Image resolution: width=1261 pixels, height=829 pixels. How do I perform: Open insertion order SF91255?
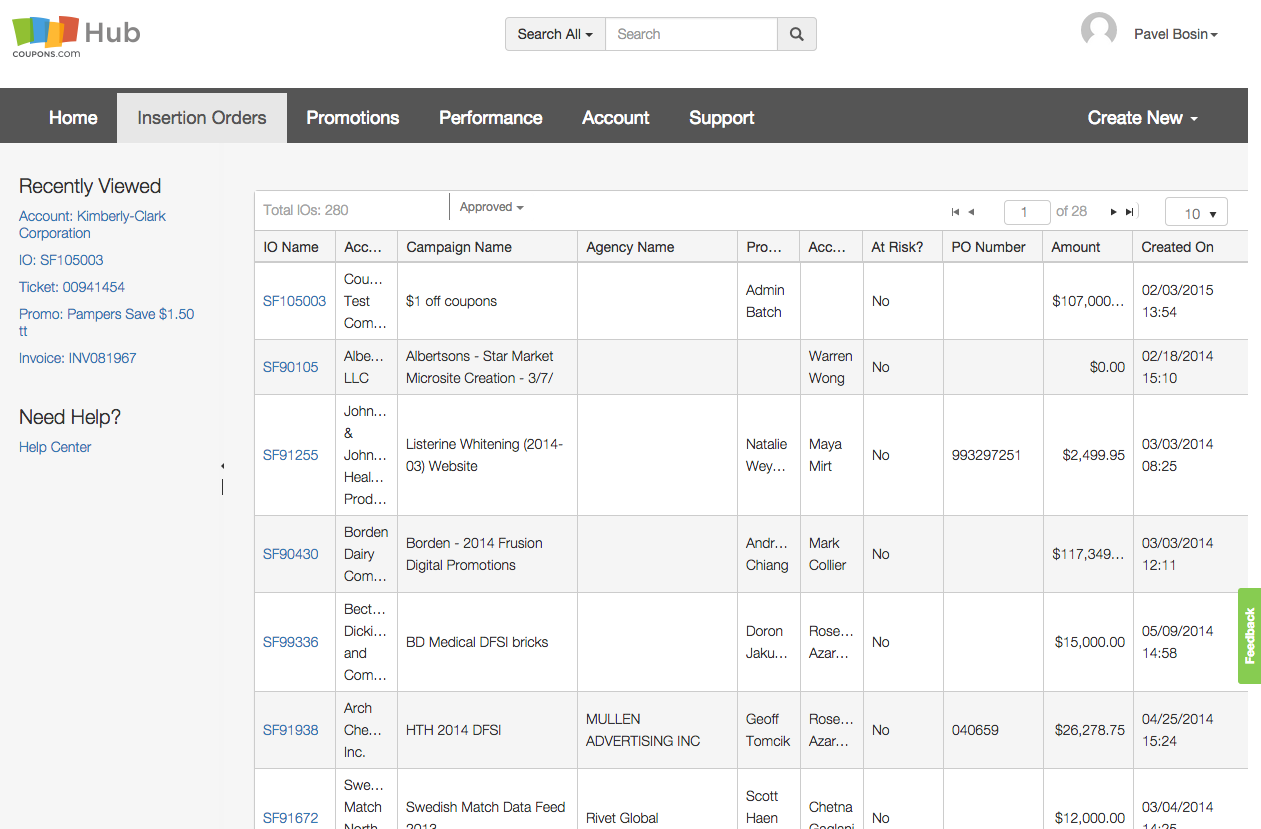click(290, 455)
